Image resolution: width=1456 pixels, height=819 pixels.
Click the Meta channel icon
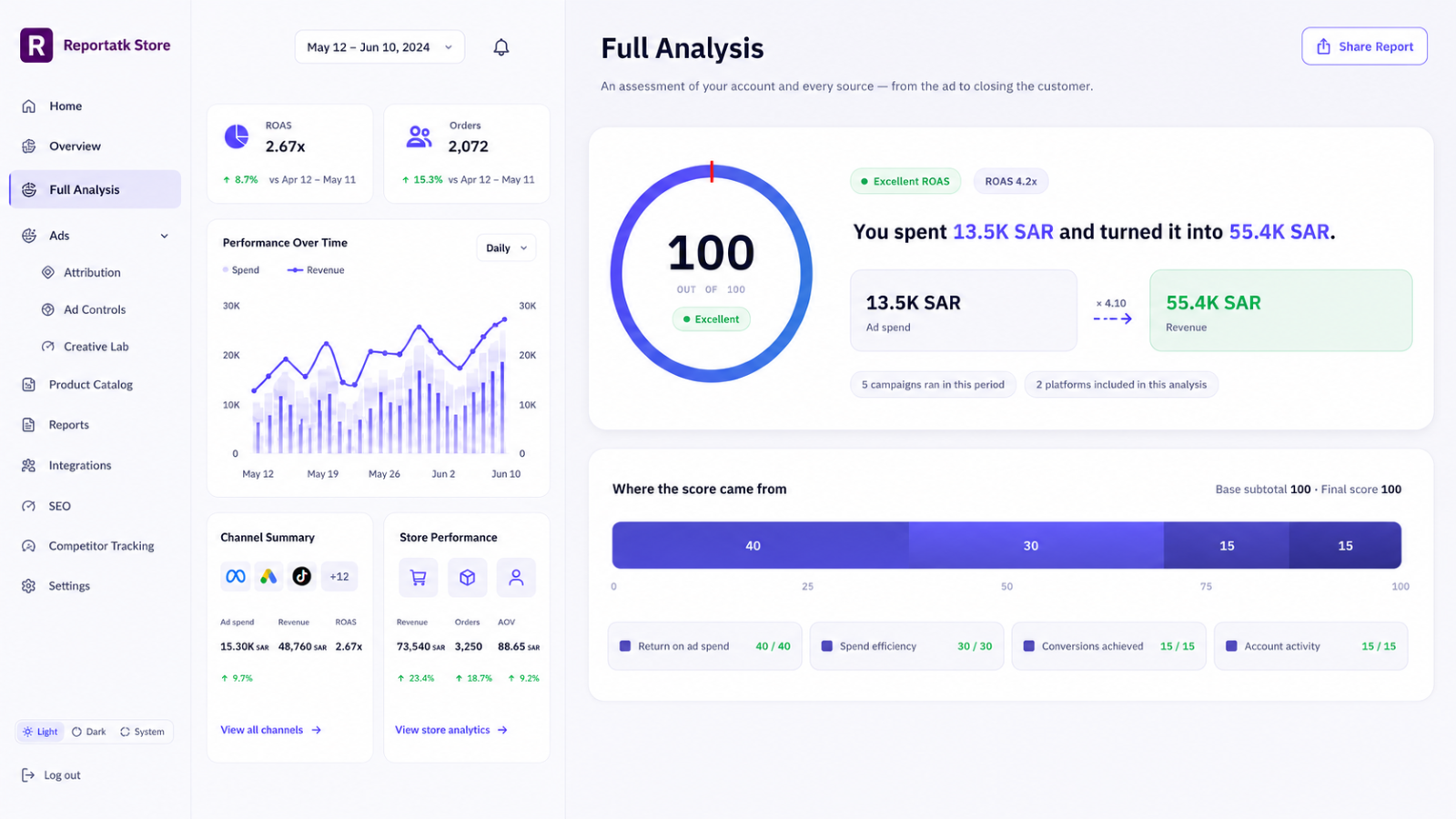click(x=236, y=576)
